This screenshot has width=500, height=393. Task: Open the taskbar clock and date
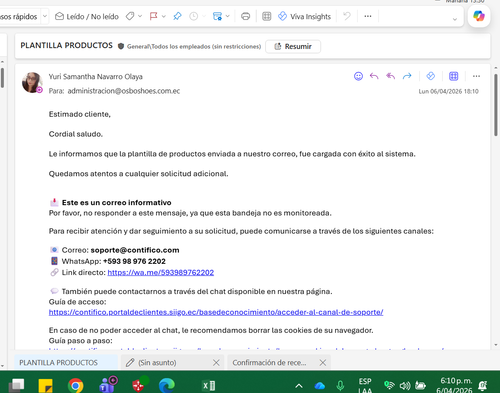(455, 385)
